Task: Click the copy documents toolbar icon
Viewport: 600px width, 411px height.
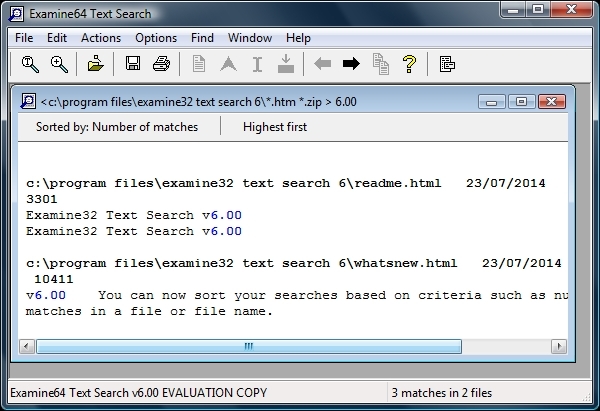Action: (x=380, y=65)
